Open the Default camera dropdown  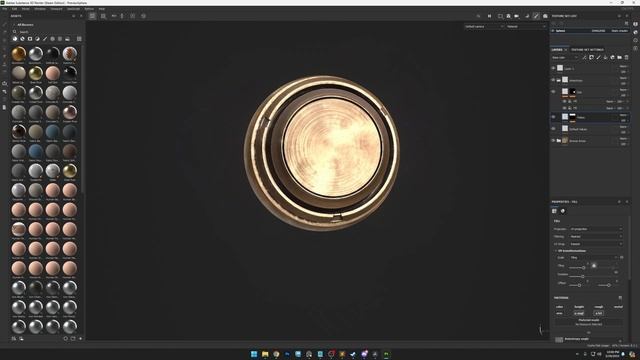(484, 27)
